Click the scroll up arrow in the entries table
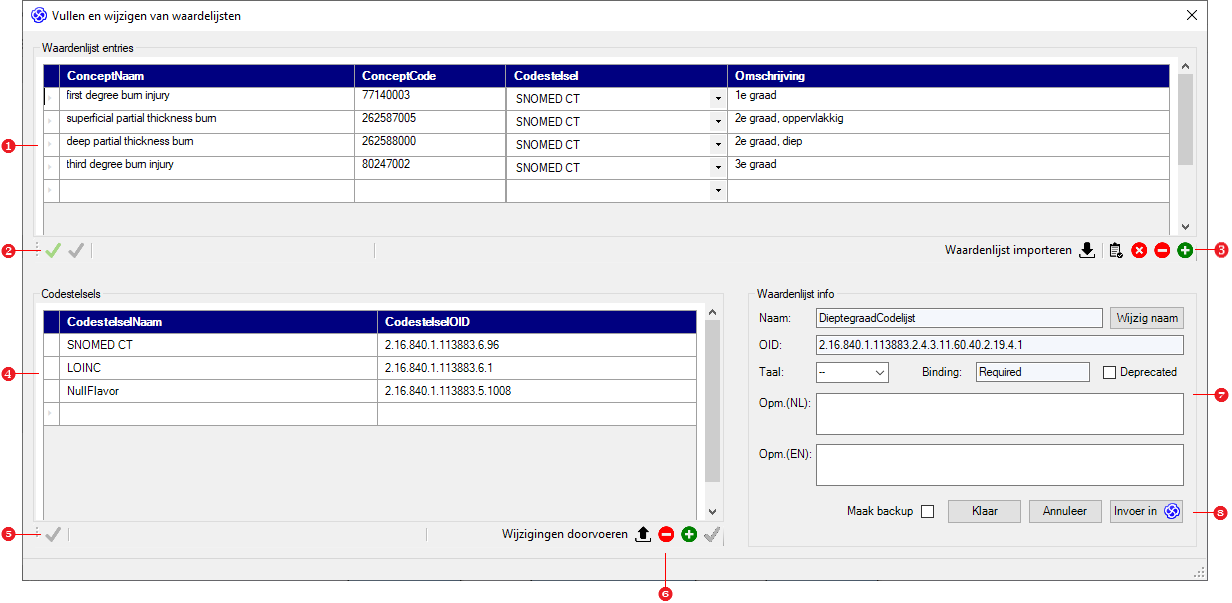Screen dimensions: 1232x603 pyautogui.click(x=1185, y=64)
